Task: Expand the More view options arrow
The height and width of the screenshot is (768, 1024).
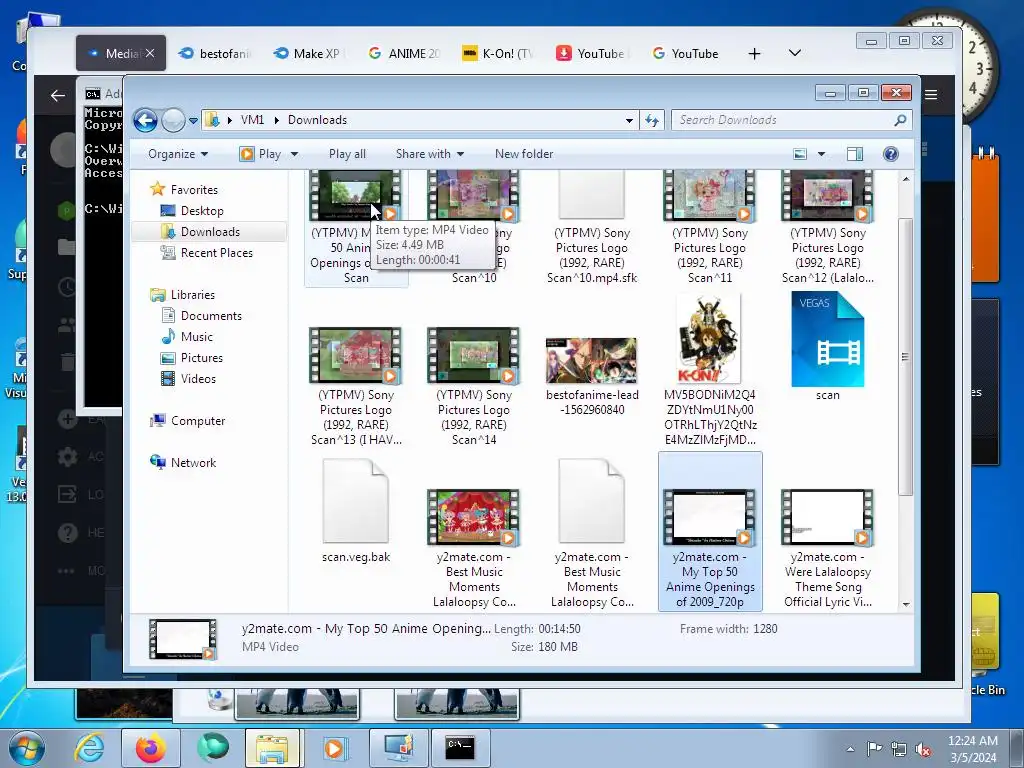Action: pyautogui.click(x=822, y=154)
